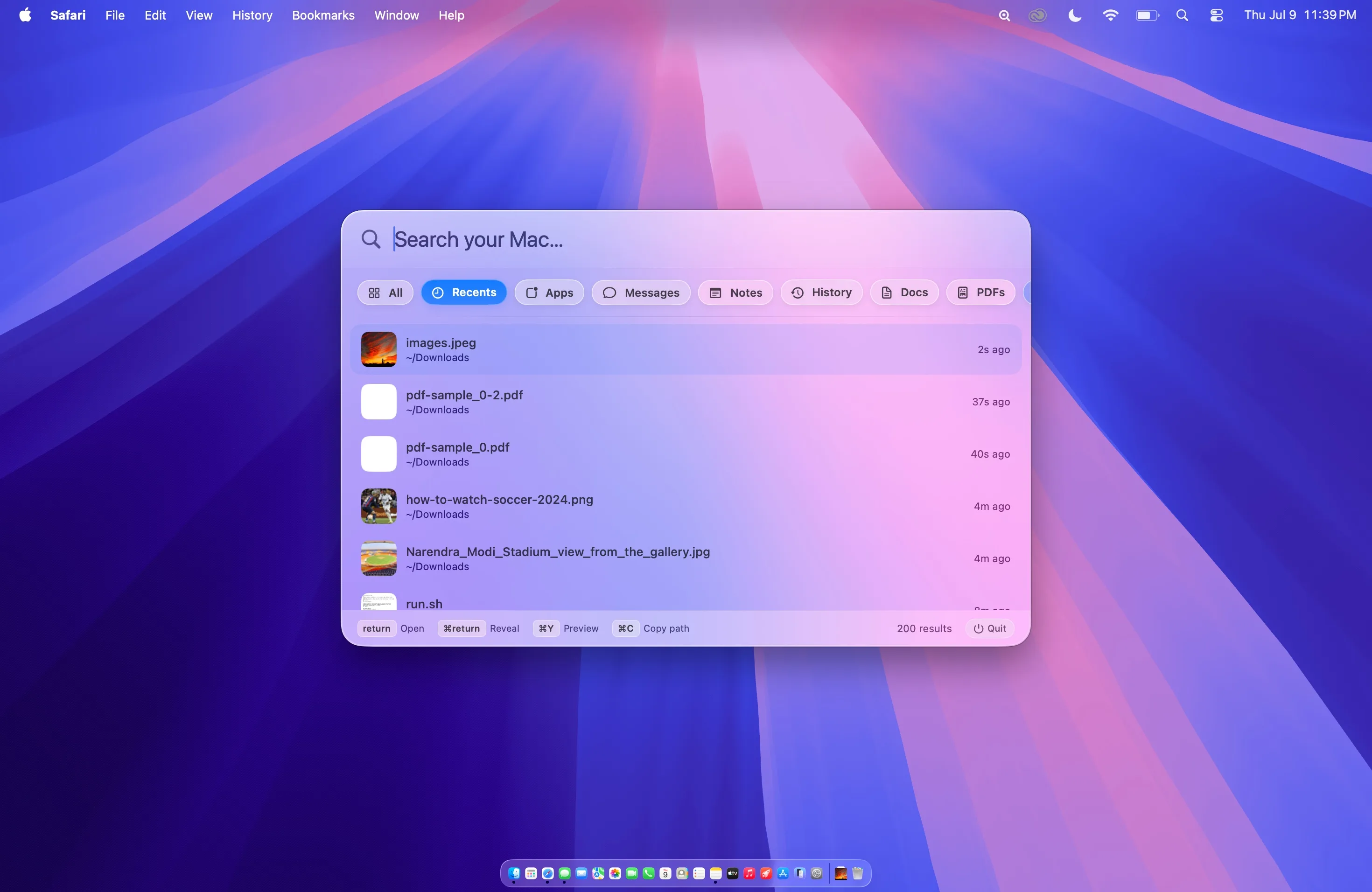Open the Bookmarks menu
This screenshot has height=892, width=1372.
tap(323, 15)
